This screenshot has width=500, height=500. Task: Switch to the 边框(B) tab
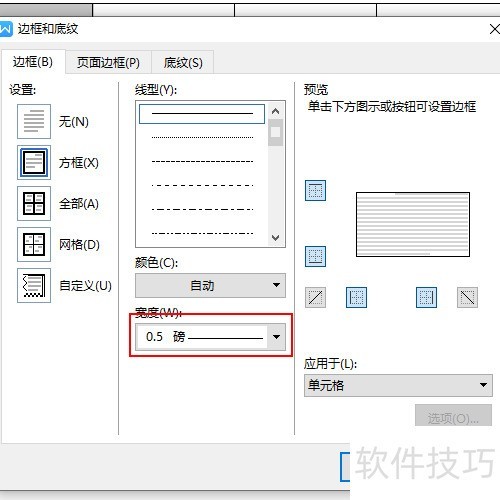click(x=33, y=62)
